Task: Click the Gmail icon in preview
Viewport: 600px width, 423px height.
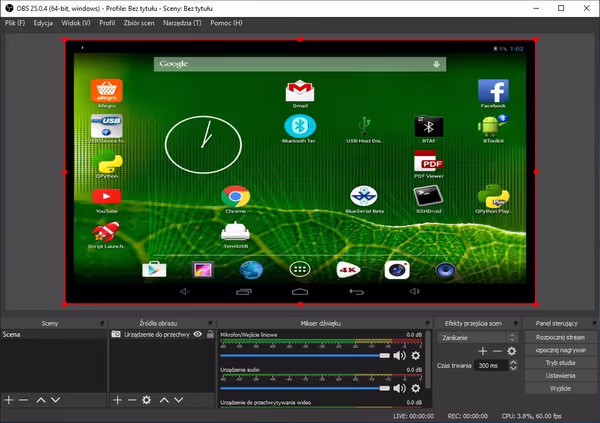Action: 300,91
